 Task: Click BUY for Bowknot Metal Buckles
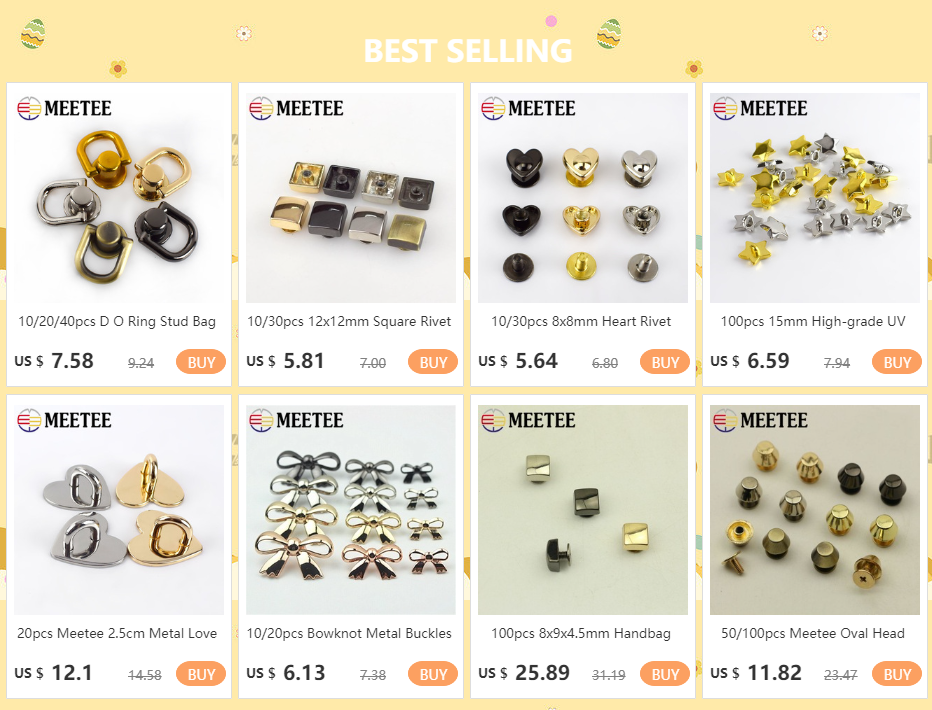(x=433, y=674)
